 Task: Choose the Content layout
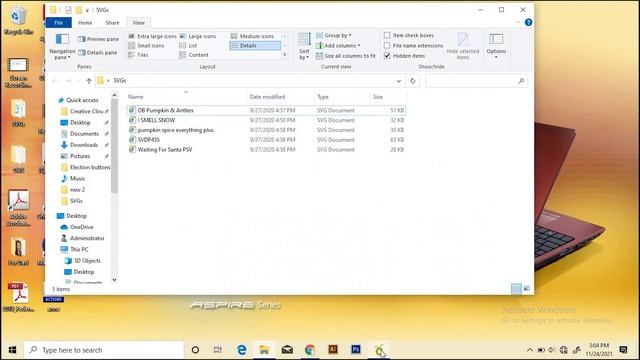194,55
